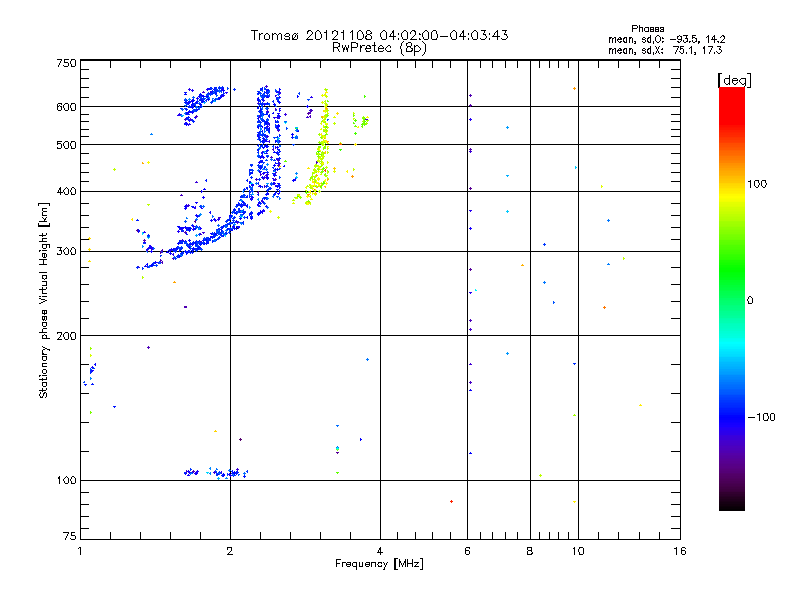Click the x-axis tick label '2'

click(230, 551)
